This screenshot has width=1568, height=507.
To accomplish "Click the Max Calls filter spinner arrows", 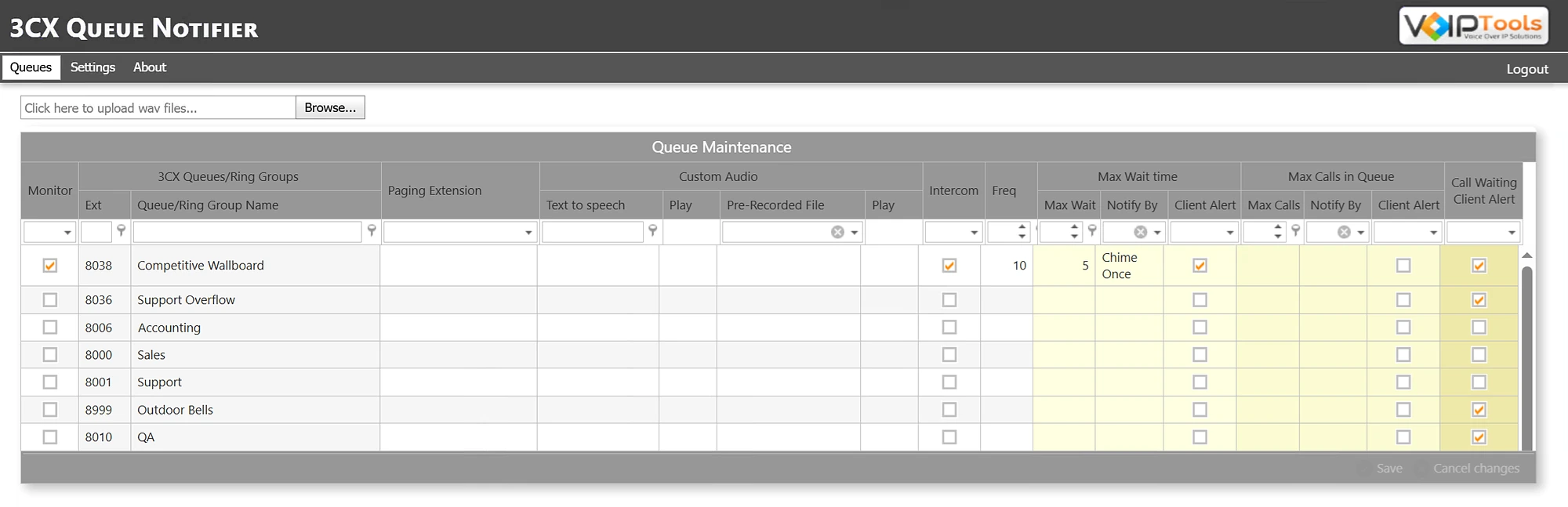I will click(1278, 232).
